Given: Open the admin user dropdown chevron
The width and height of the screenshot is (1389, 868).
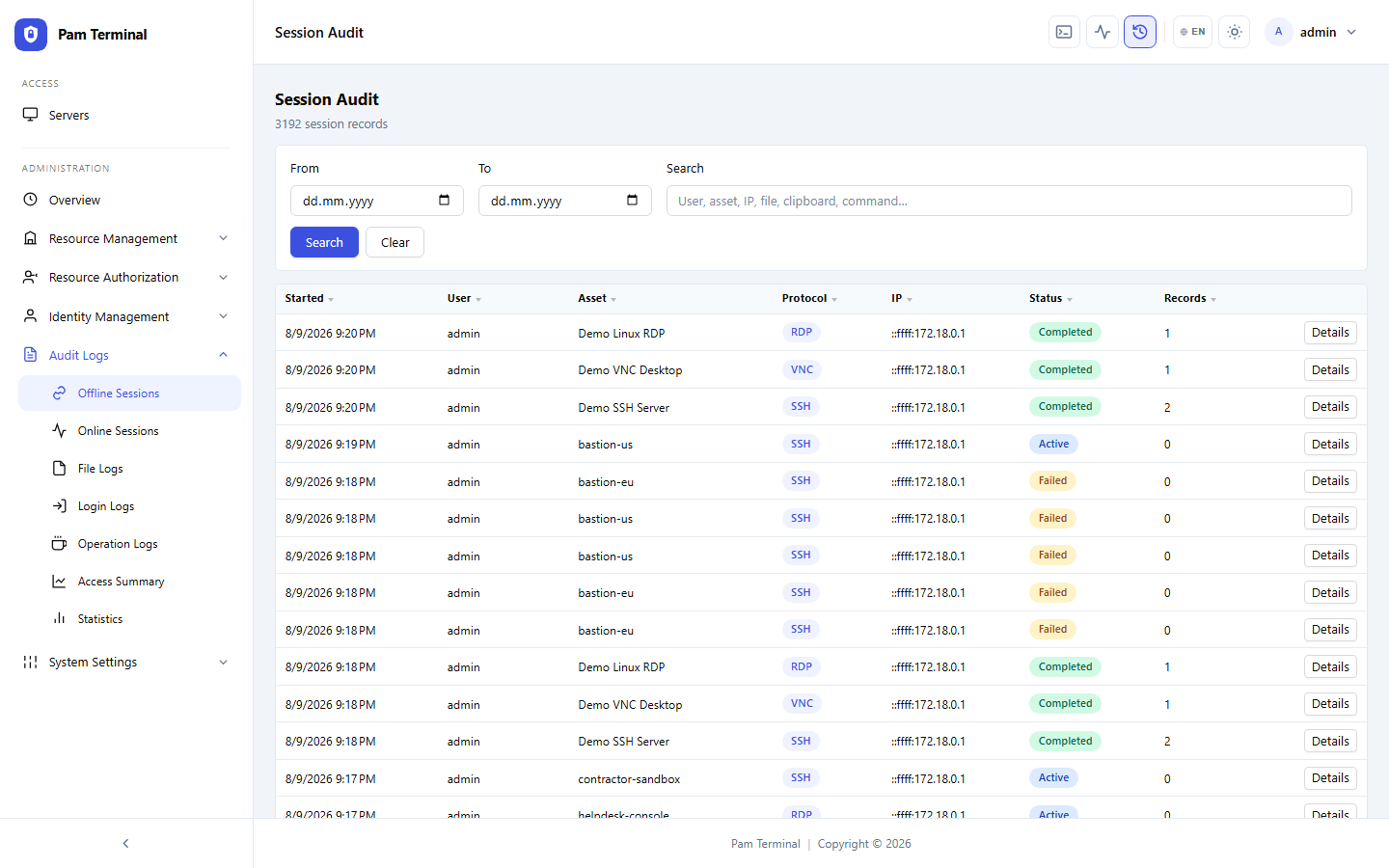Looking at the screenshot, I should [x=1351, y=32].
